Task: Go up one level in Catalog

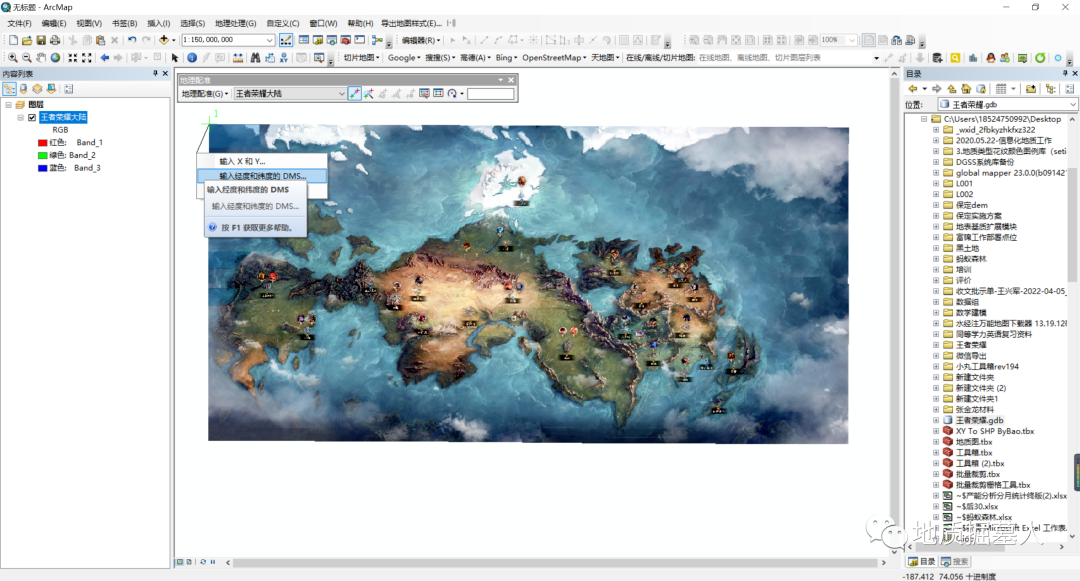Action: (x=952, y=89)
